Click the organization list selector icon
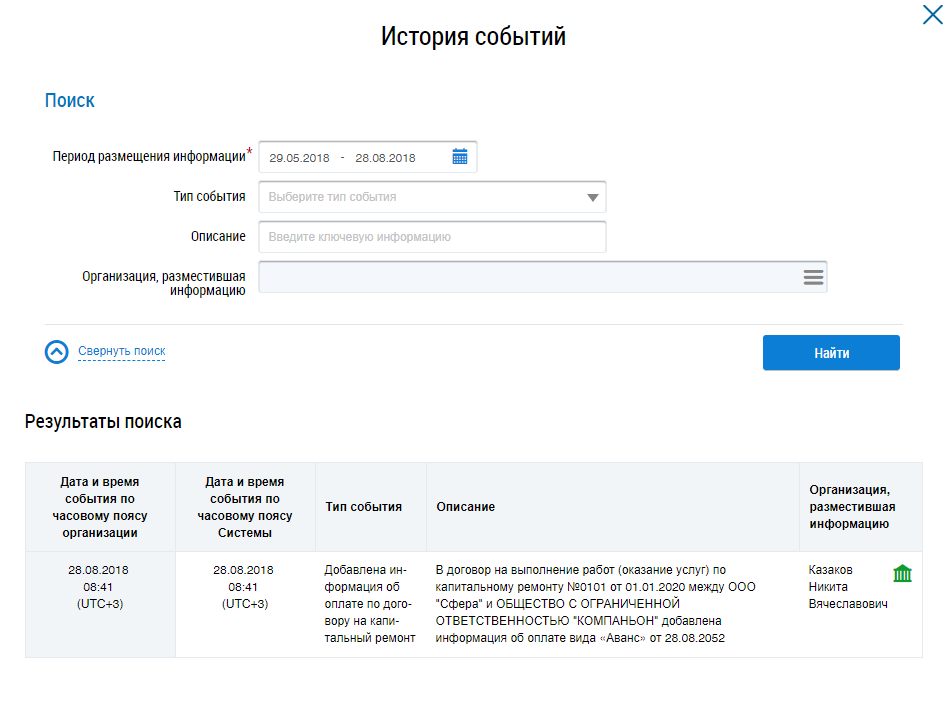 click(x=813, y=277)
